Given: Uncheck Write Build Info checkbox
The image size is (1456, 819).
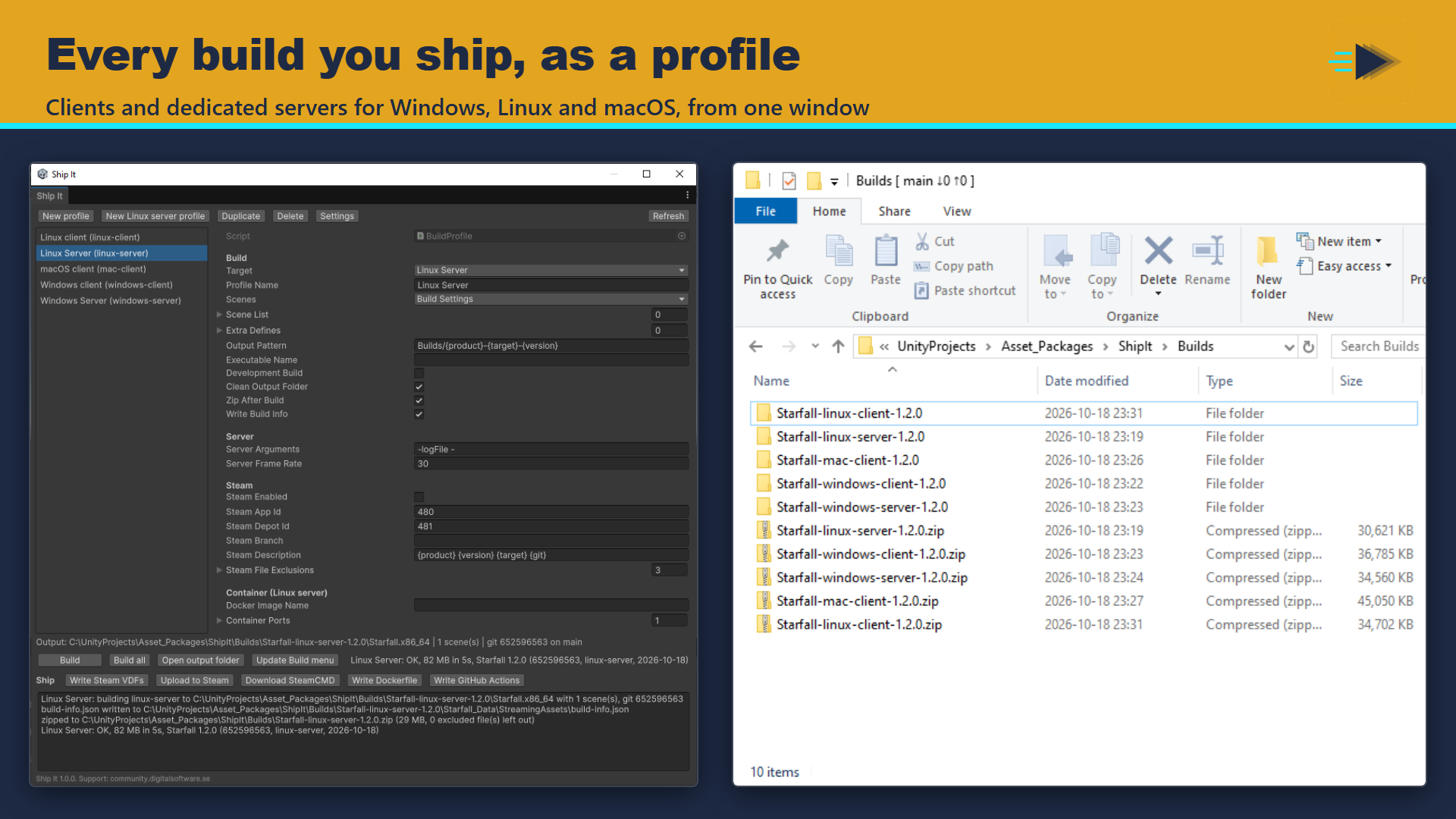Looking at the screenshot, I should [419, 414].
